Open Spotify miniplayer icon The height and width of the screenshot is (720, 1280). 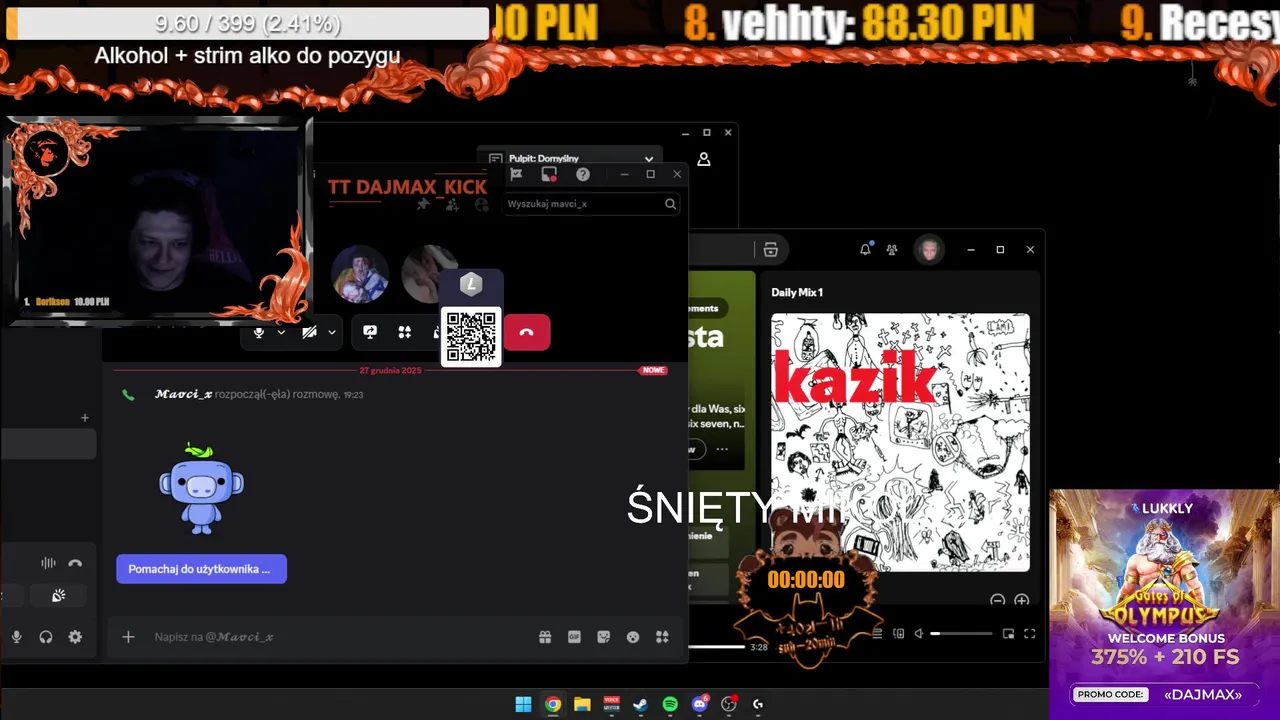coord(1008,633)
